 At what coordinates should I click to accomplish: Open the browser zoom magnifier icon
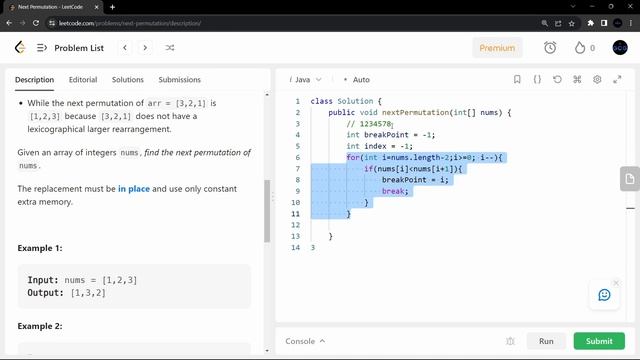click(x=544, y=23)
